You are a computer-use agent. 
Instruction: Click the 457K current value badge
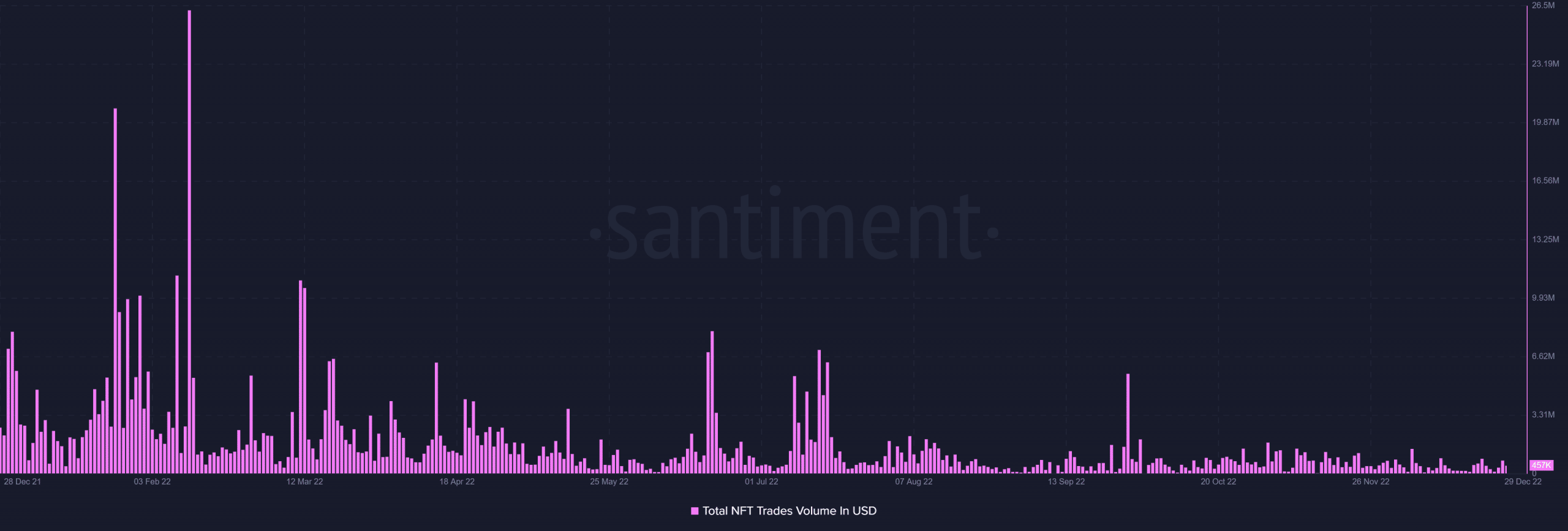pyautogui.click(x=1540, y=465)
